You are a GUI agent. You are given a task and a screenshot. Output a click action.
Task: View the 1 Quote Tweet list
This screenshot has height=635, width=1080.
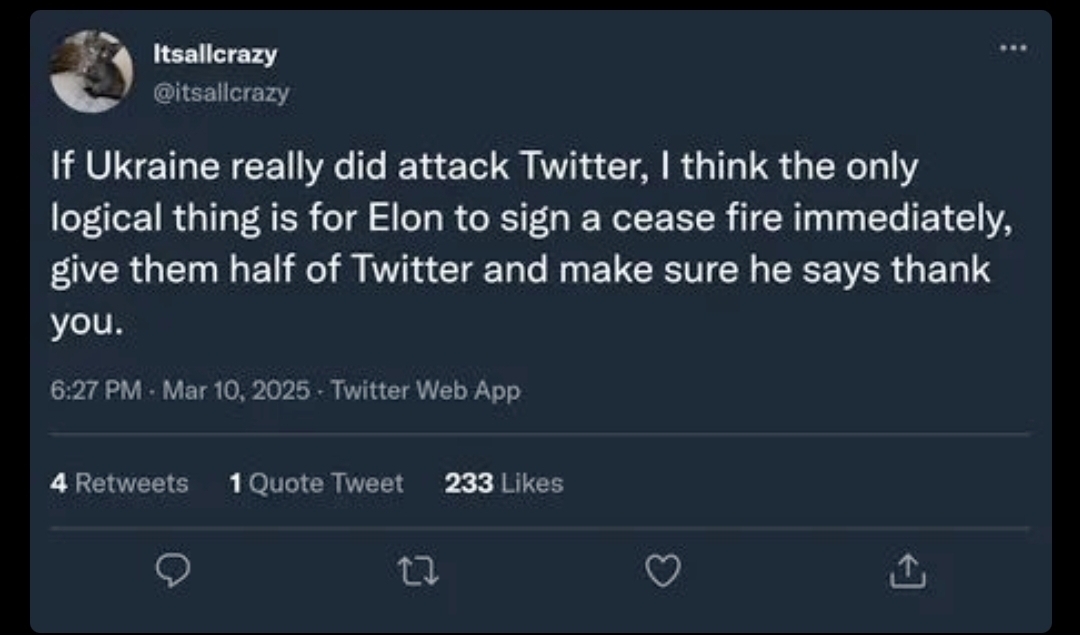316,483
